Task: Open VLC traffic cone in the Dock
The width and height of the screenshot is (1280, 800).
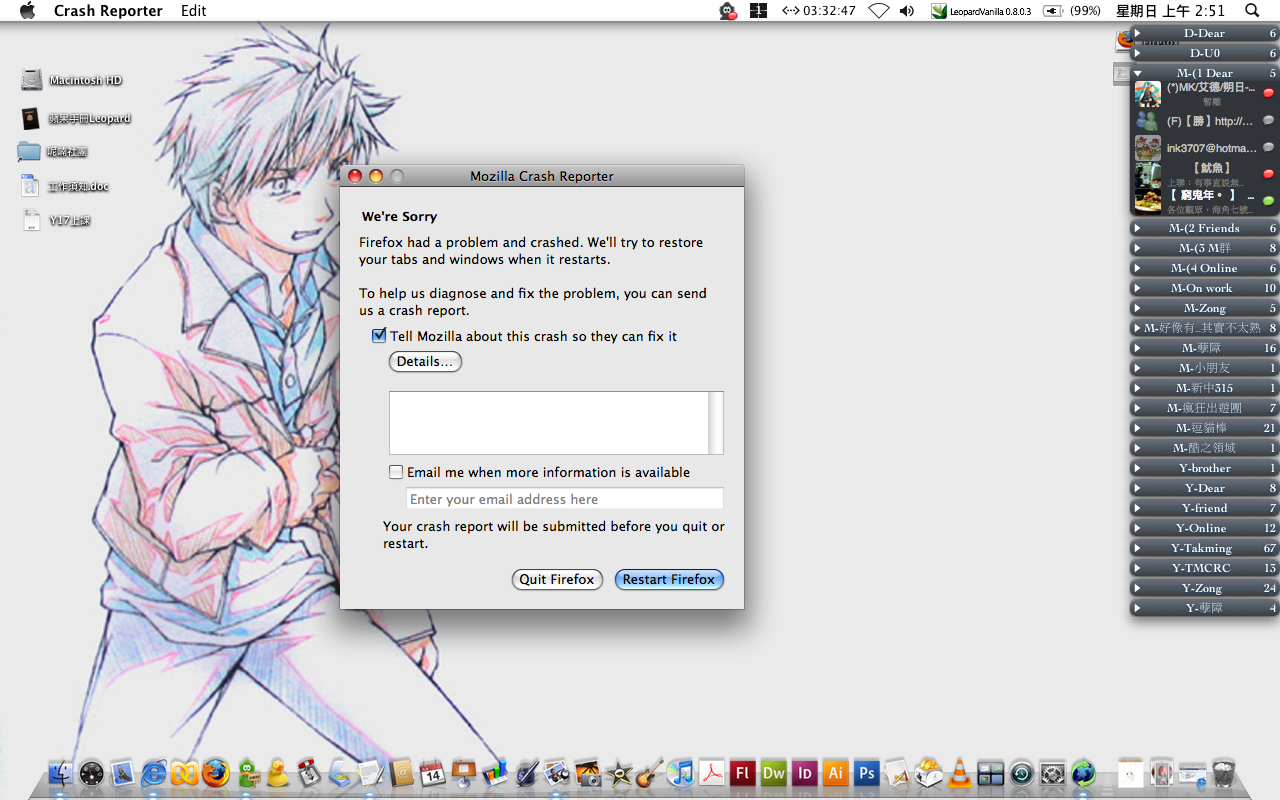Action: pyautogui.click(x=959, y=773)
